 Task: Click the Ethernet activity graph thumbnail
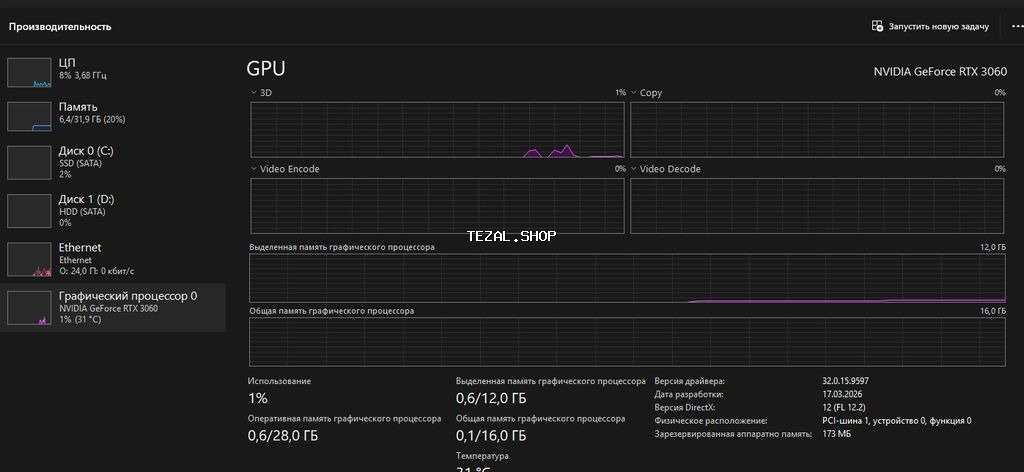click(x=29, y=259)
